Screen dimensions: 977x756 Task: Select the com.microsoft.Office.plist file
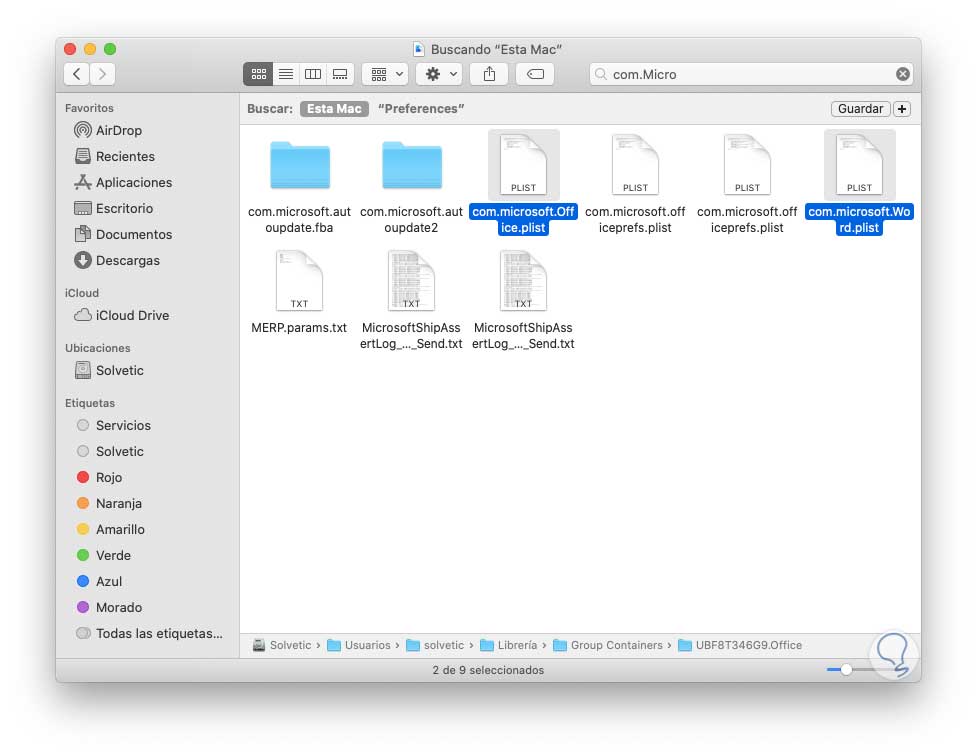pos(523,165)
